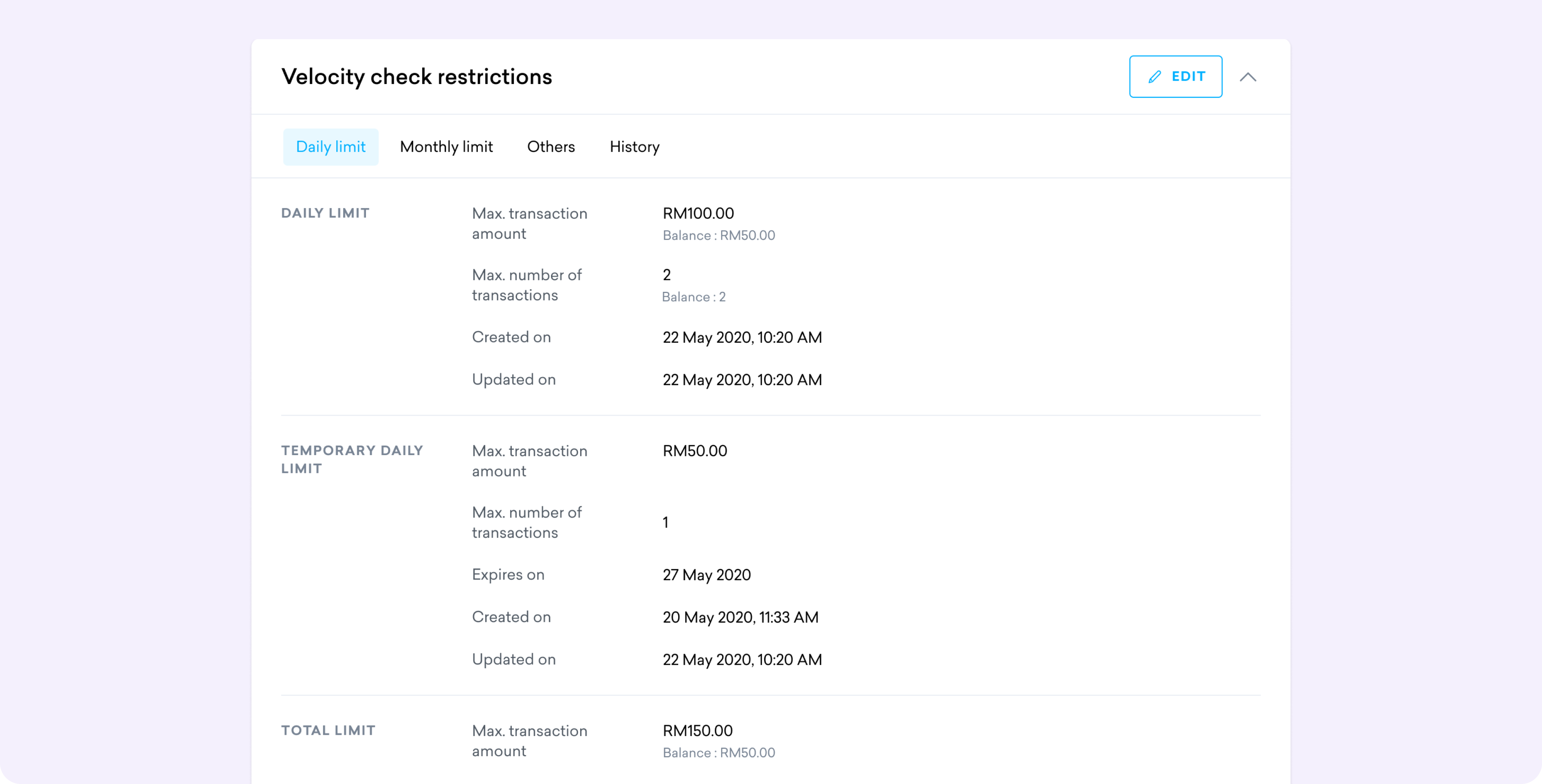Collapse the Velocity check restrictions panel
1542x784 pixels.
pos(1248,77)
